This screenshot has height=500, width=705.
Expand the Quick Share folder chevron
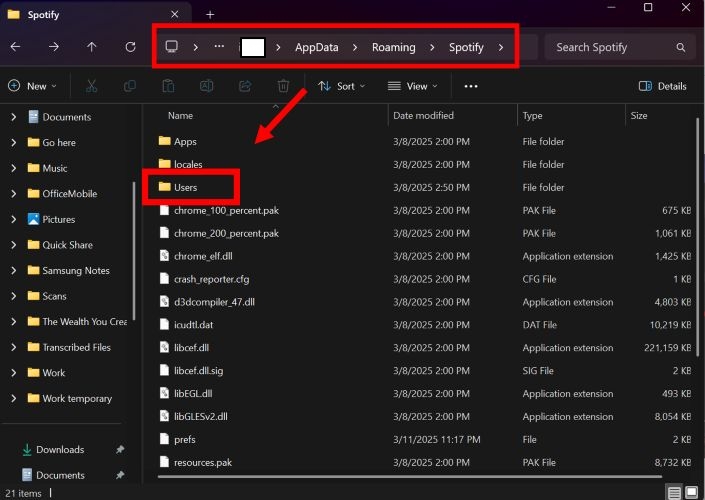(13, 245)
